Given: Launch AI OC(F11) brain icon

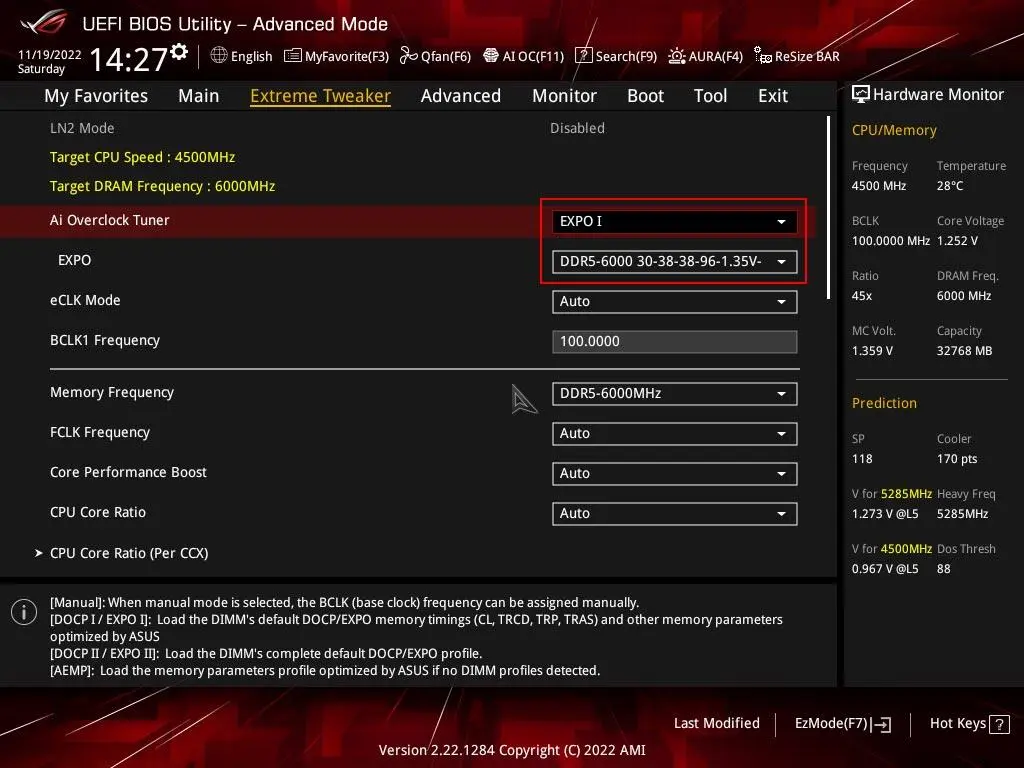Looking at the screenshot, I should point(490,56).
